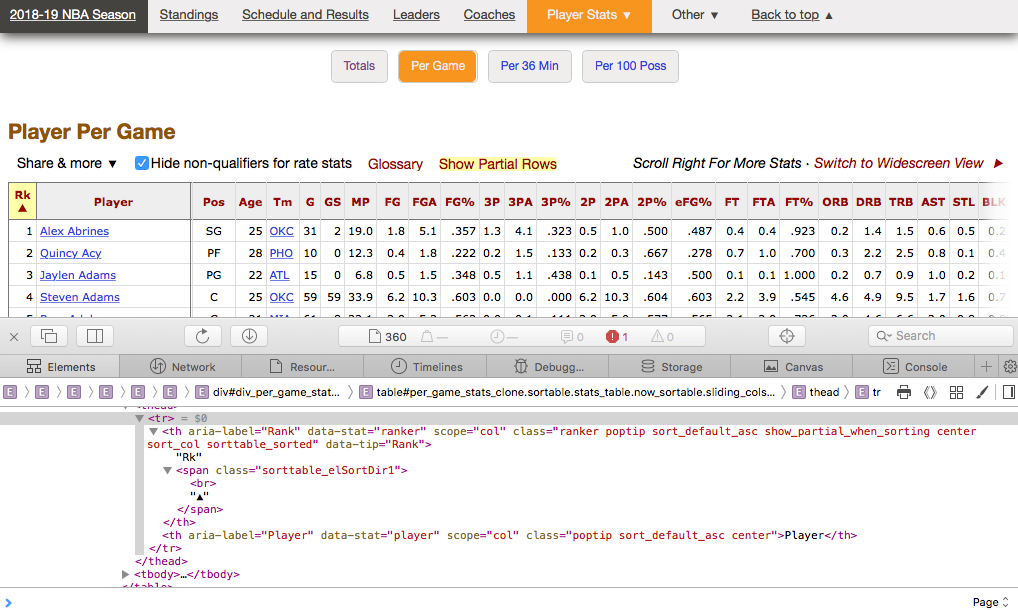Viewport: 1018px width, 610px height.
Task: Sort table by Rk column
Action: click(x=23, y=201)
